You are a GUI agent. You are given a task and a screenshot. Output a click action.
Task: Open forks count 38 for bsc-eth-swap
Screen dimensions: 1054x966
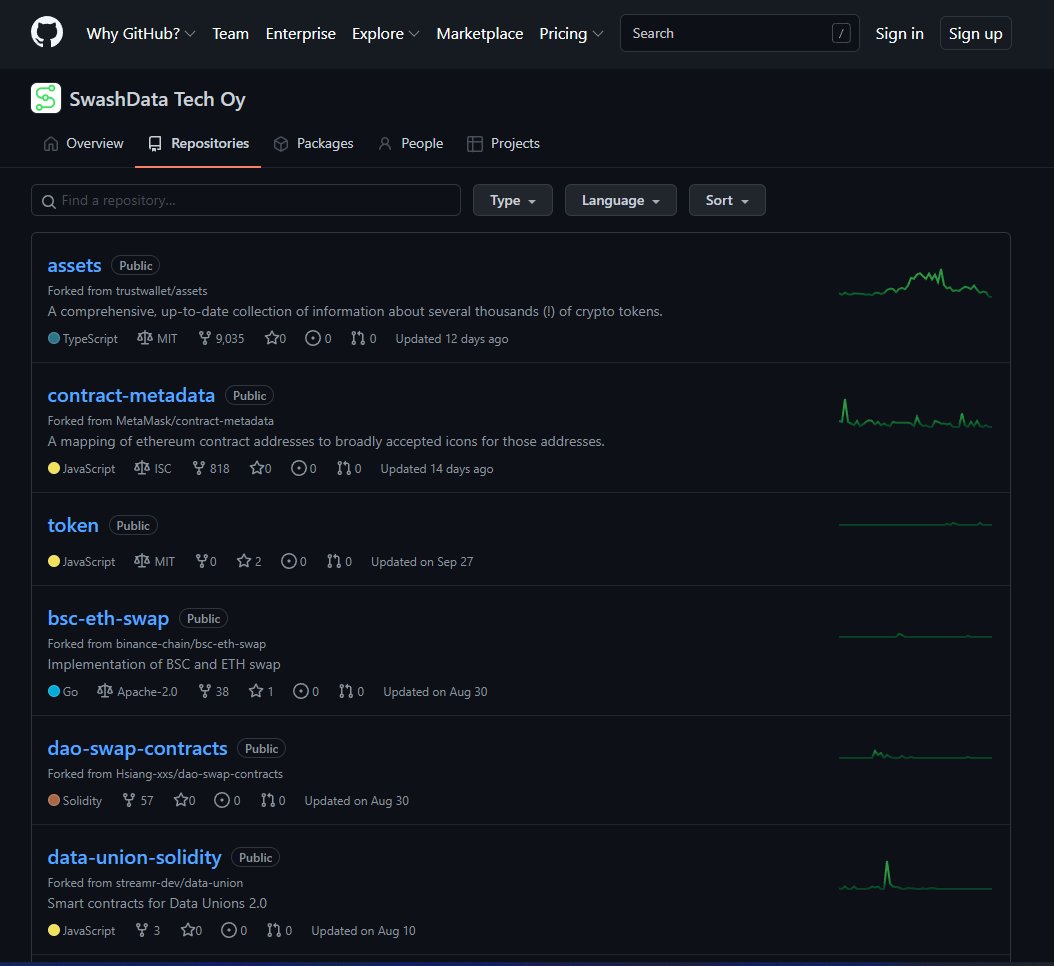[x=214, y=691]
